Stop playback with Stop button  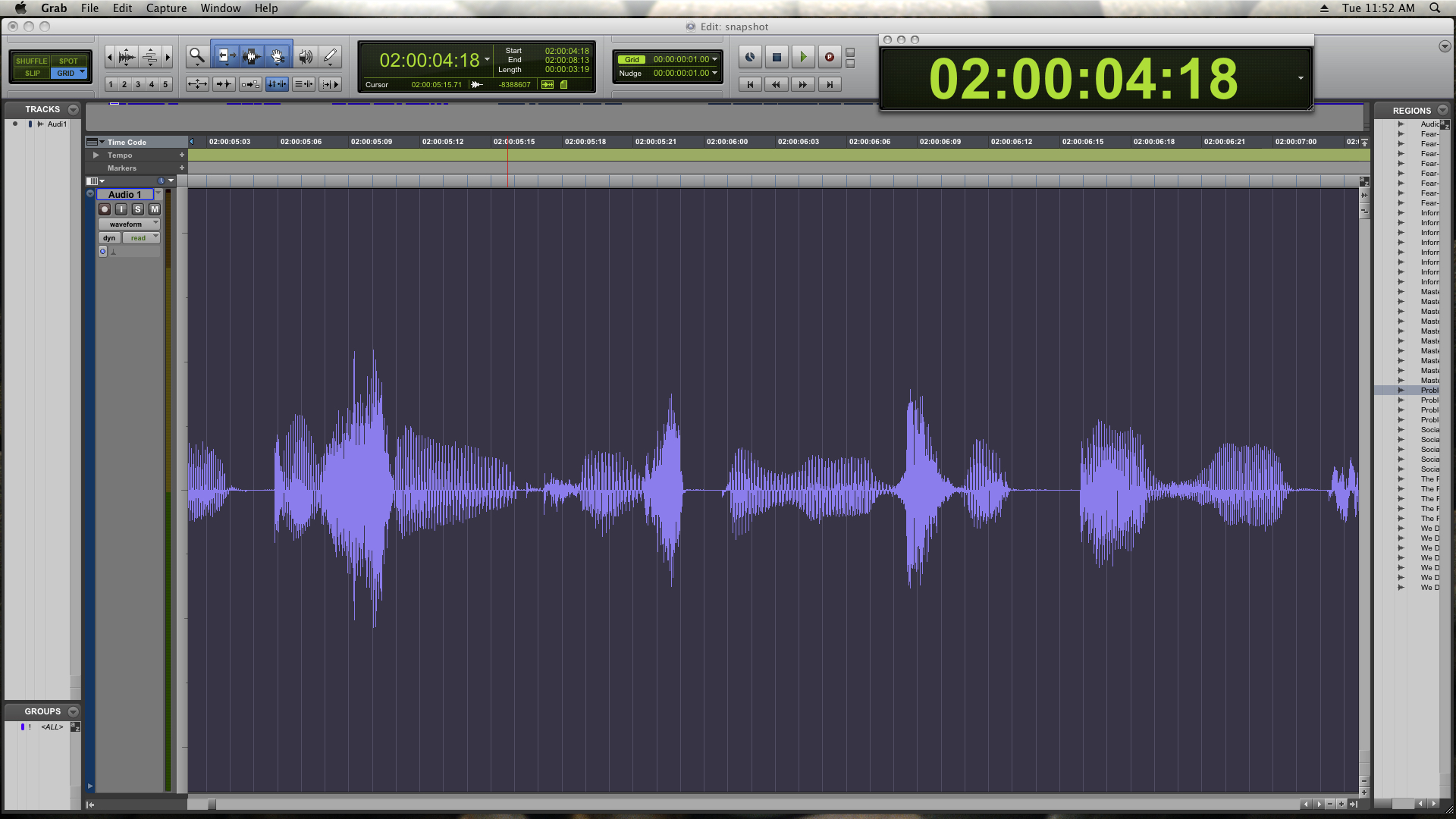point(777,57)
